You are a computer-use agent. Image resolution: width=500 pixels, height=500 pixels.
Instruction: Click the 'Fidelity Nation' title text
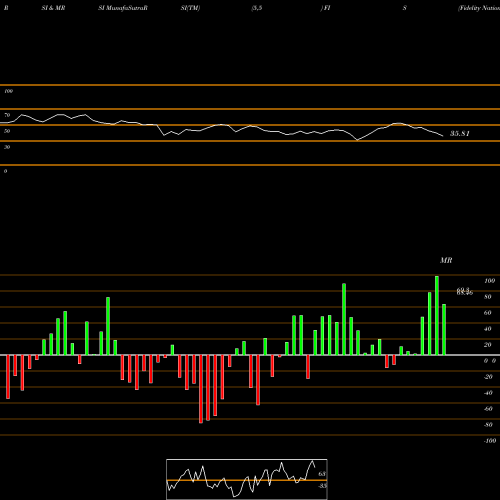click(479, 8)
